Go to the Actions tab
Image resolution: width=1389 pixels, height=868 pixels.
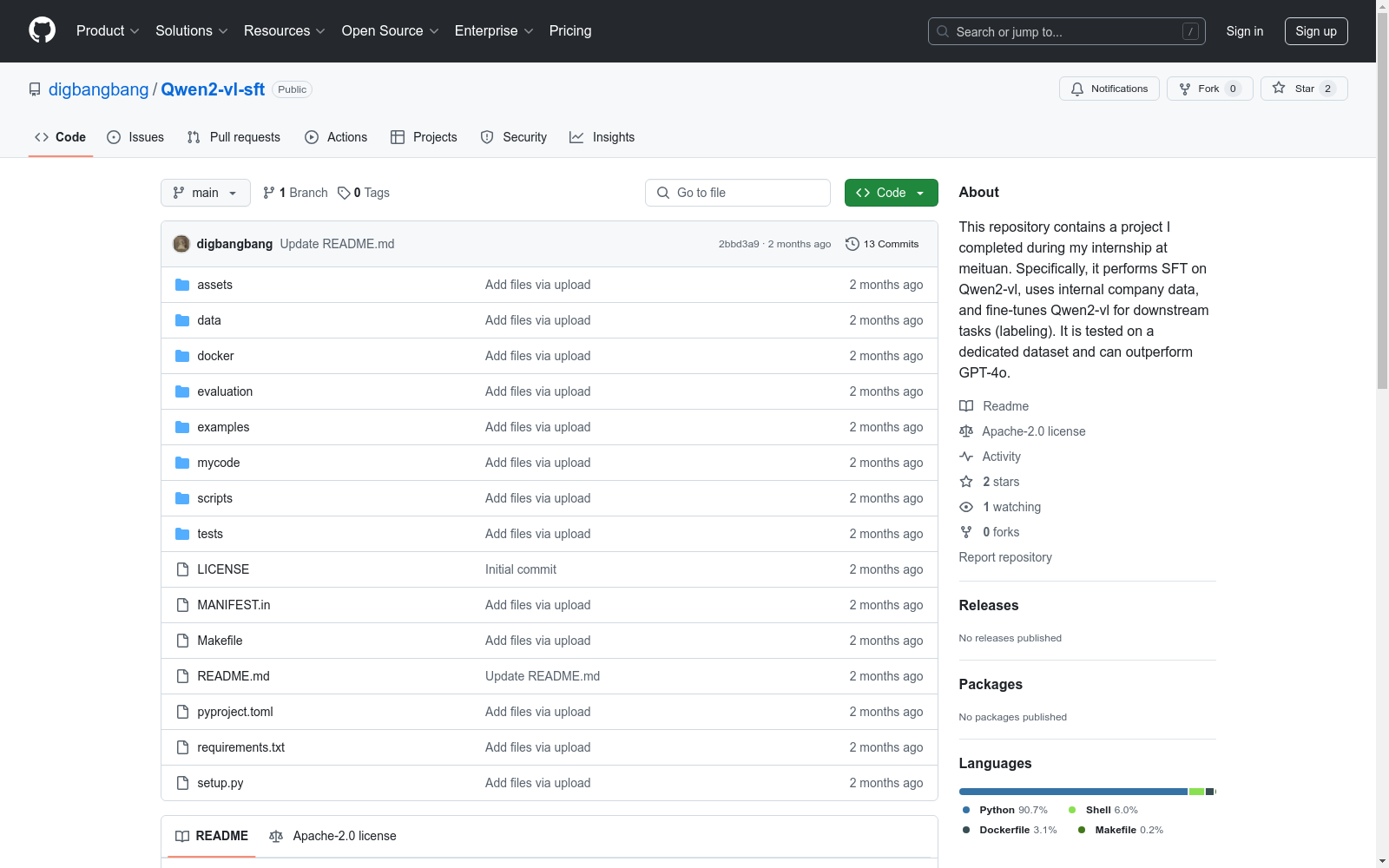click(336, 137)
